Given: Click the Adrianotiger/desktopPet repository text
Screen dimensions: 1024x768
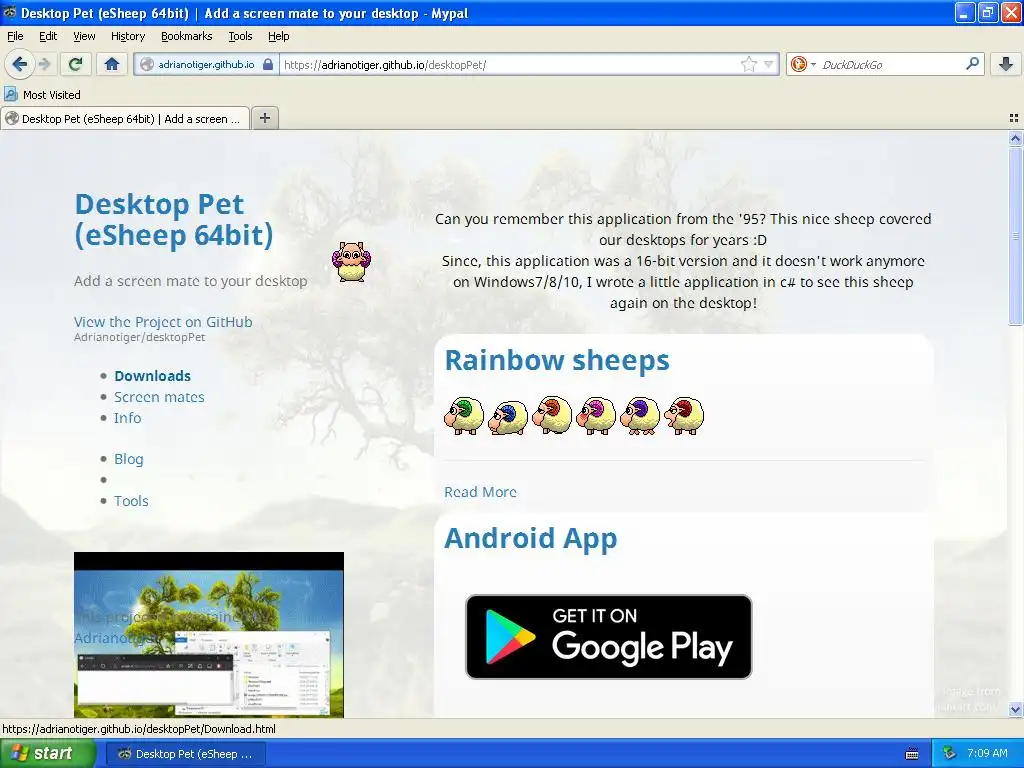Looking at the screenshot, I should (x=139, y=337).
